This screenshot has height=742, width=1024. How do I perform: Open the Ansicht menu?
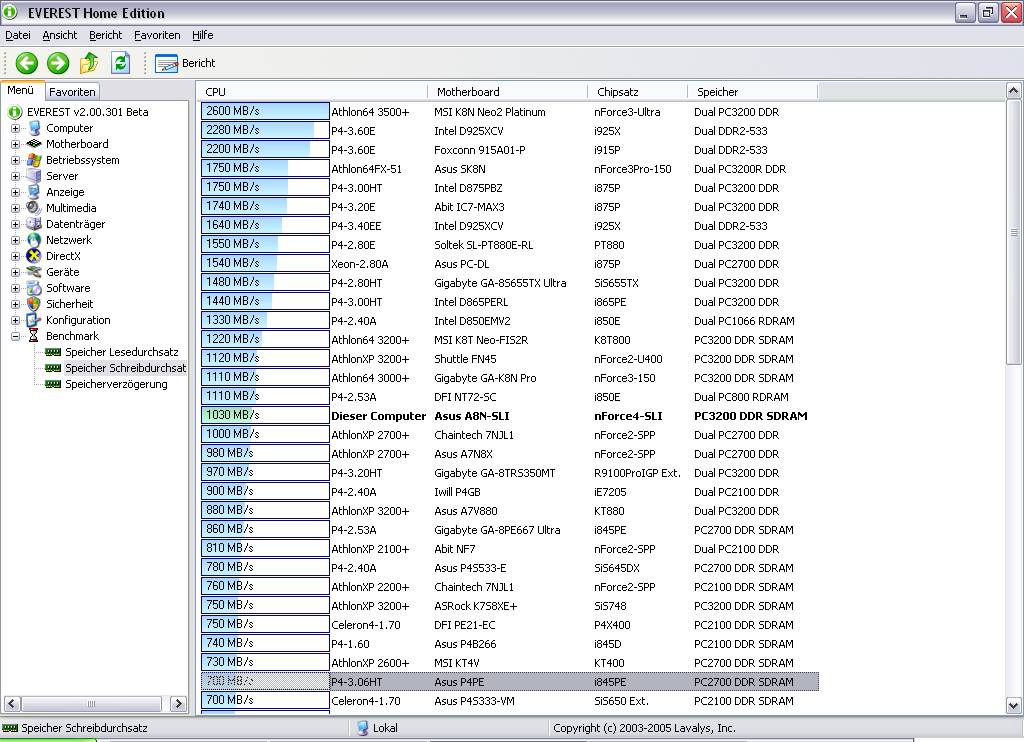coord(59,35)
